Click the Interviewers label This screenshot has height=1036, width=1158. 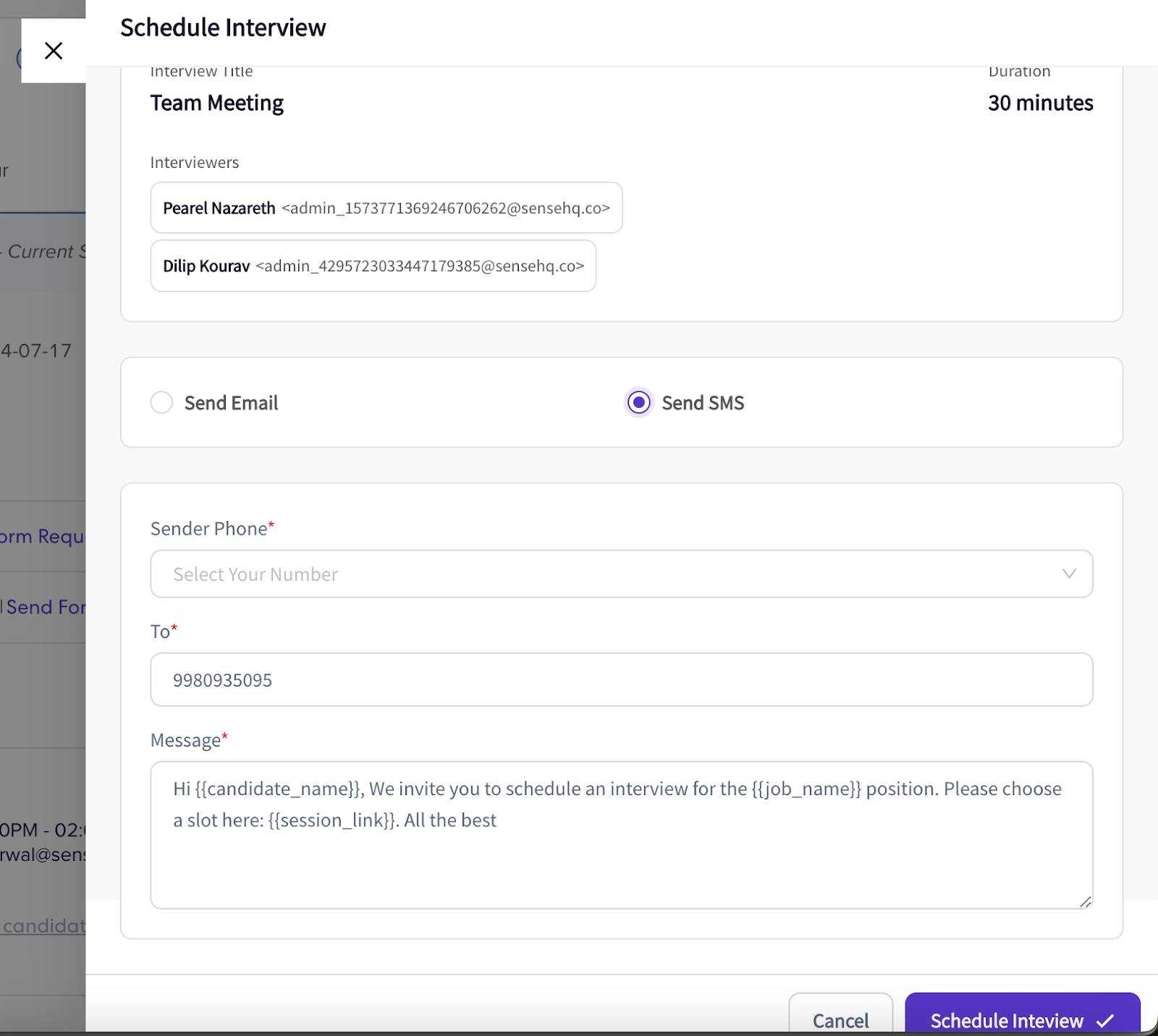coord(195,162)
